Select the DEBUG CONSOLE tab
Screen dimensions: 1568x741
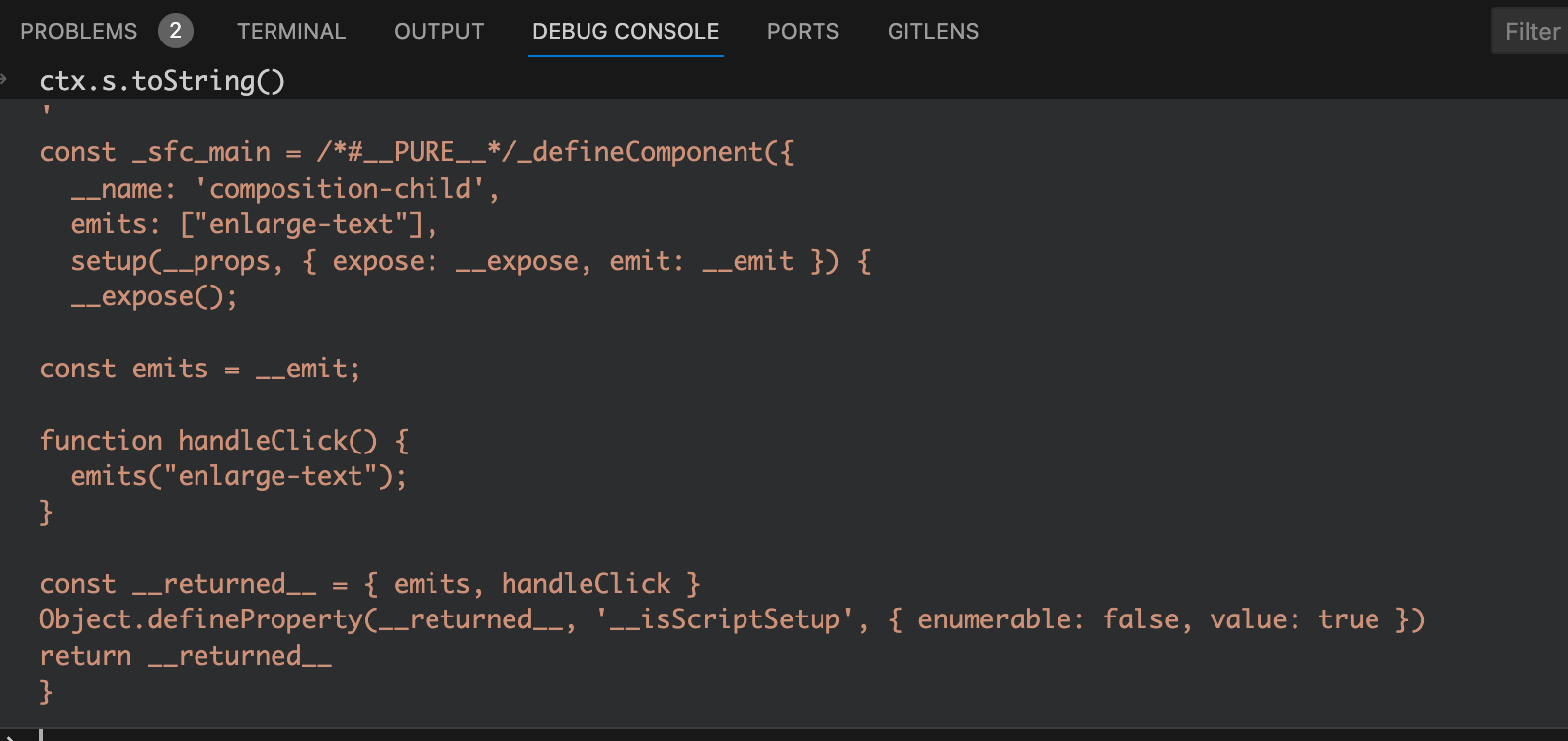pos(625,31)
